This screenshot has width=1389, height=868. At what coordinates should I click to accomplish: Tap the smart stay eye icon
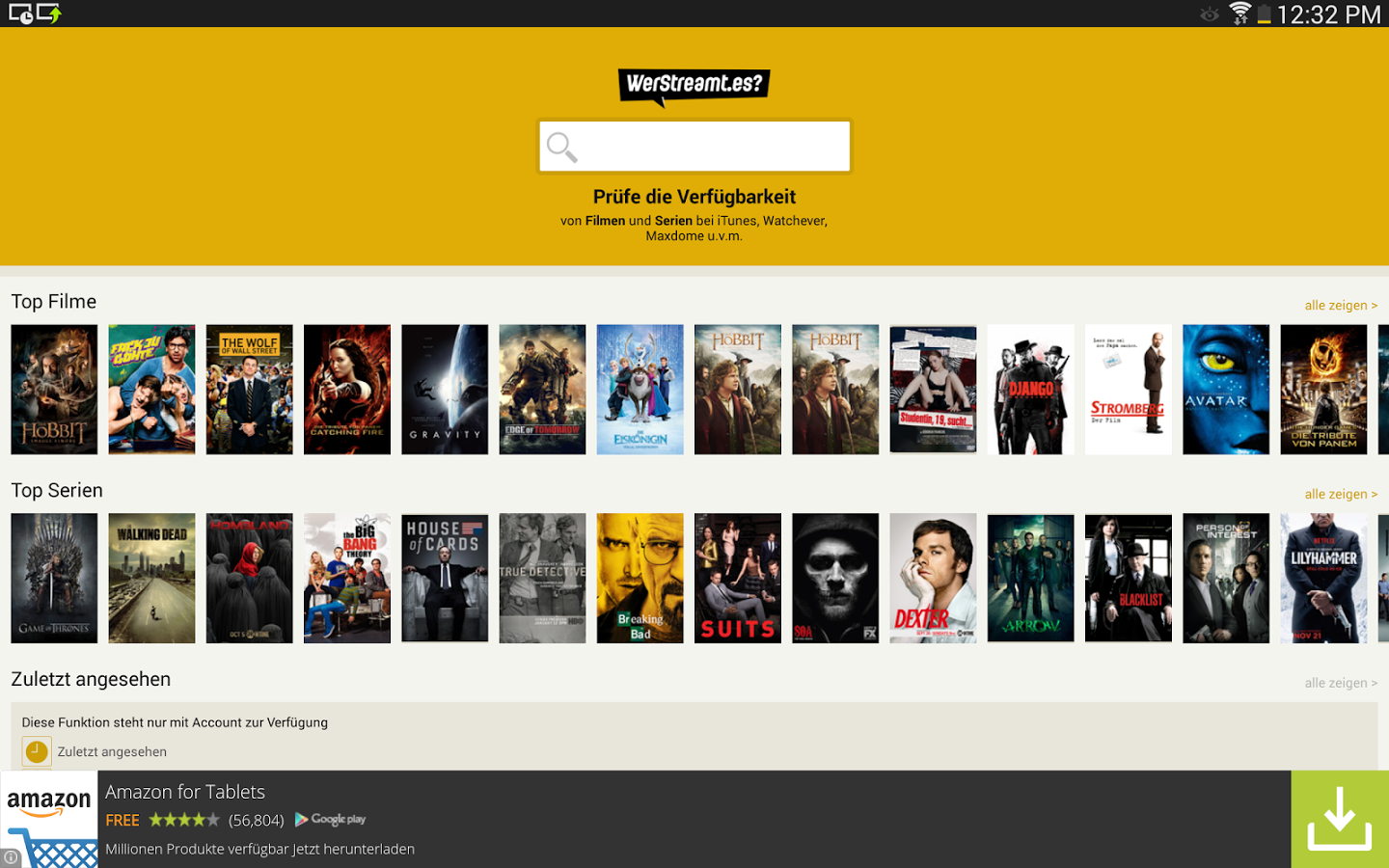point(1209,14)
